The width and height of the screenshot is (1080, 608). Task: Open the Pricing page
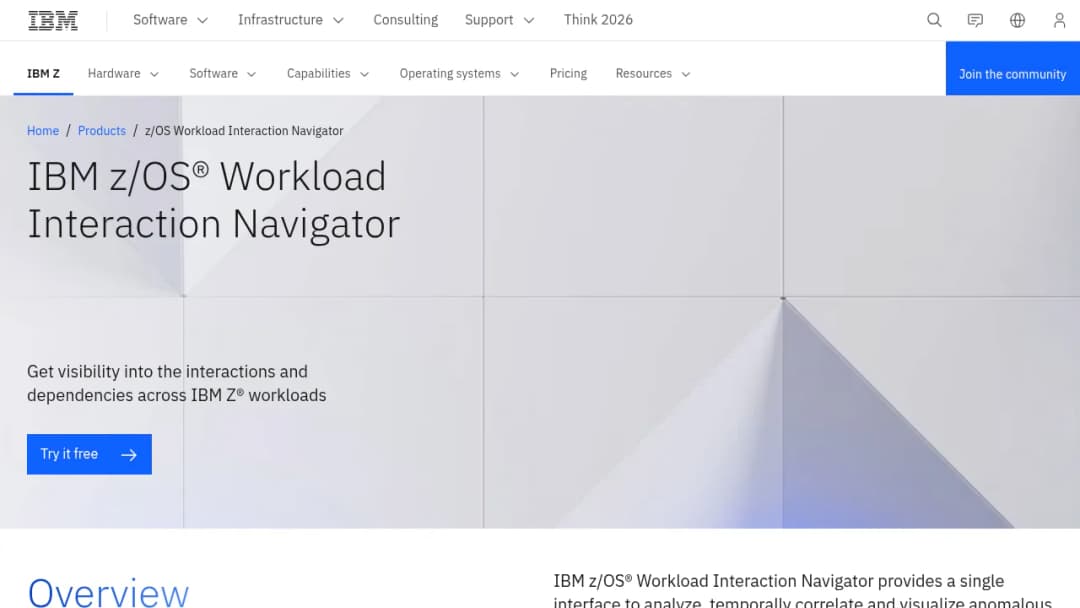pos(568,74)
